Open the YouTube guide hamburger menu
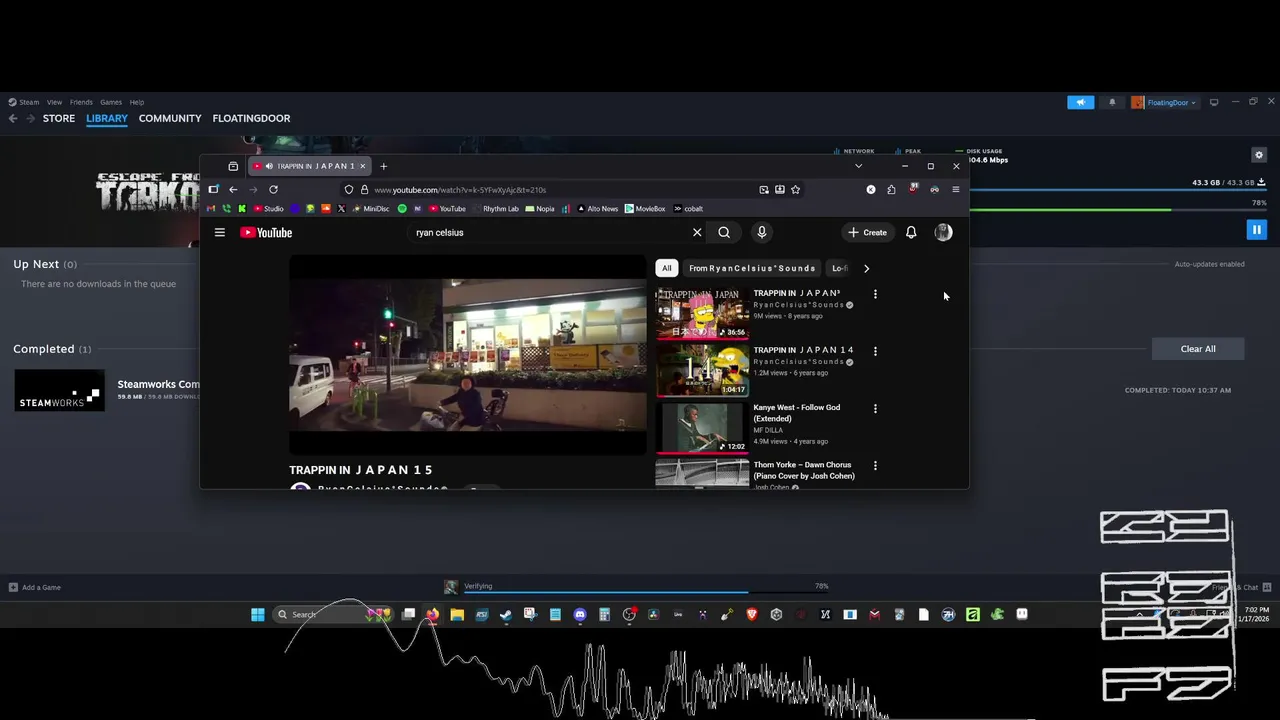 tap(220, 232)
